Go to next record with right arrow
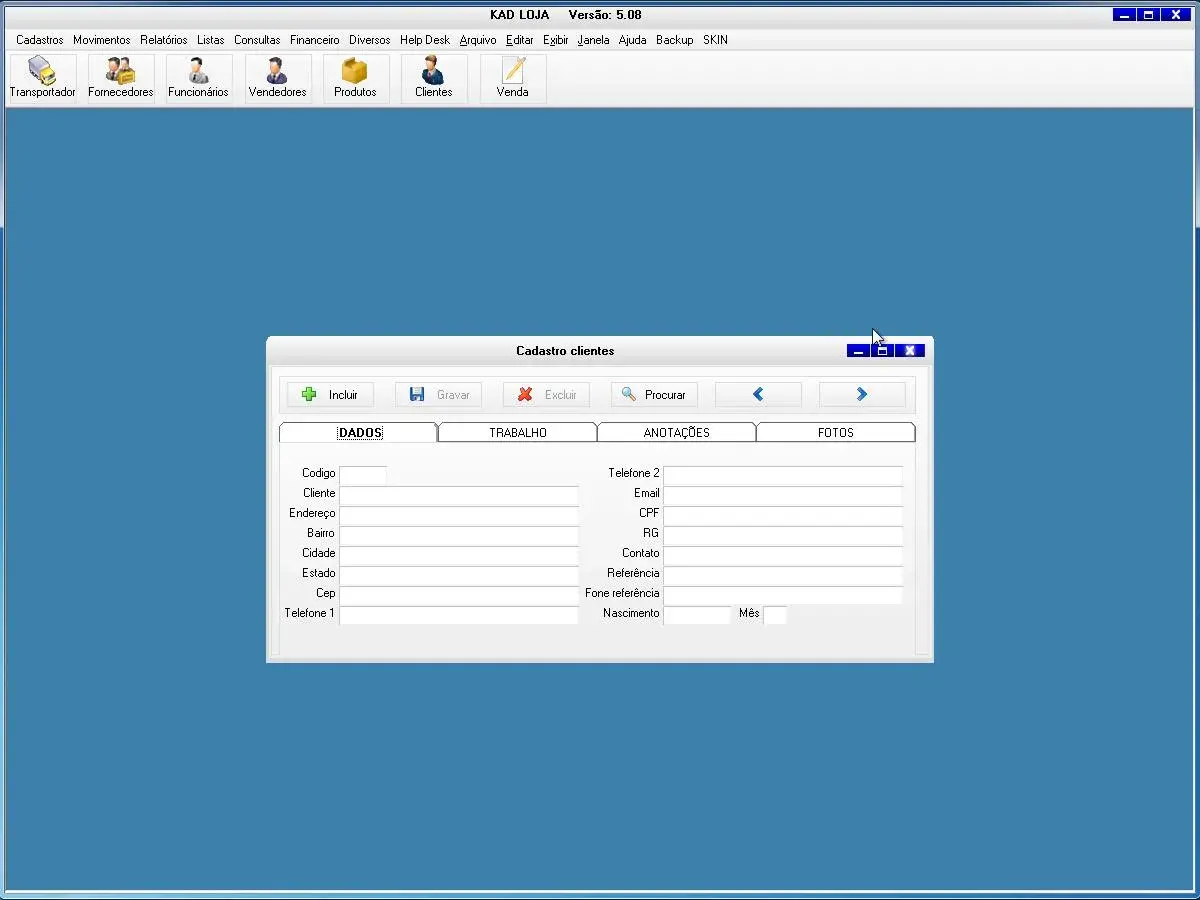The width and height of the screenshot is (1200, 900). 862,395
